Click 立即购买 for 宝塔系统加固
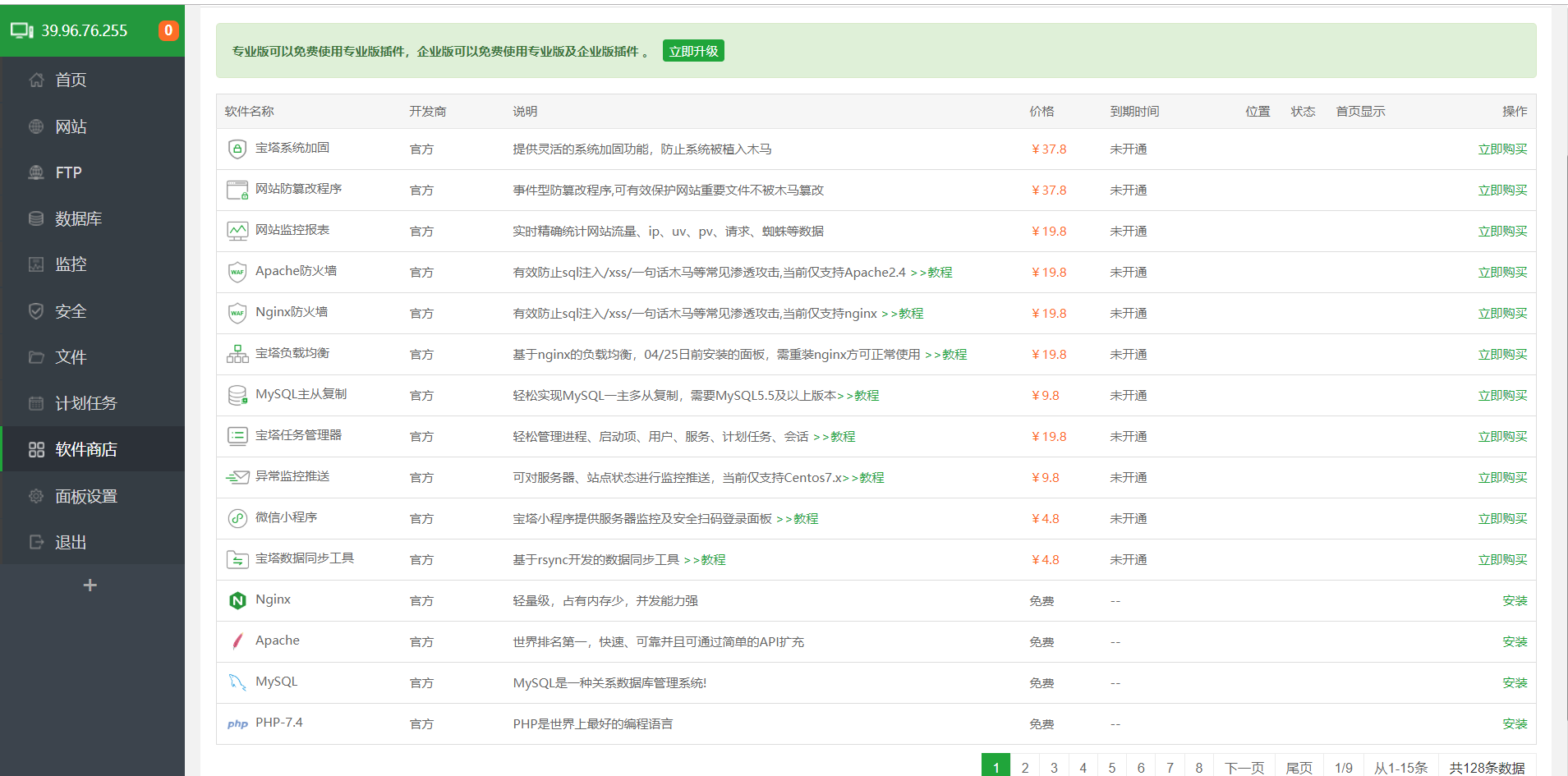Viewport: 1568px width, 776px height. pyautogui.click(x=1502, y=149)
